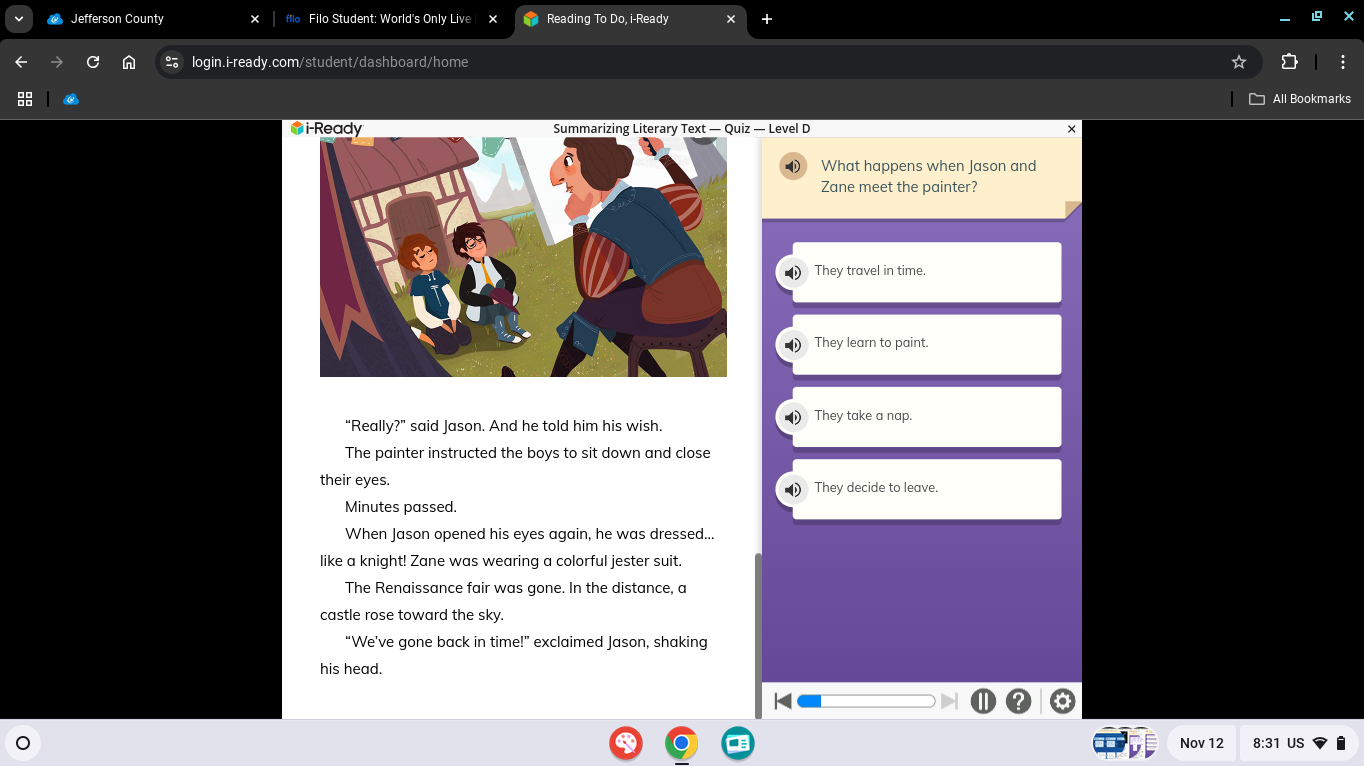Open the i-Ready help menu
Viewport: 1364px width, 766px height.
1019,701
